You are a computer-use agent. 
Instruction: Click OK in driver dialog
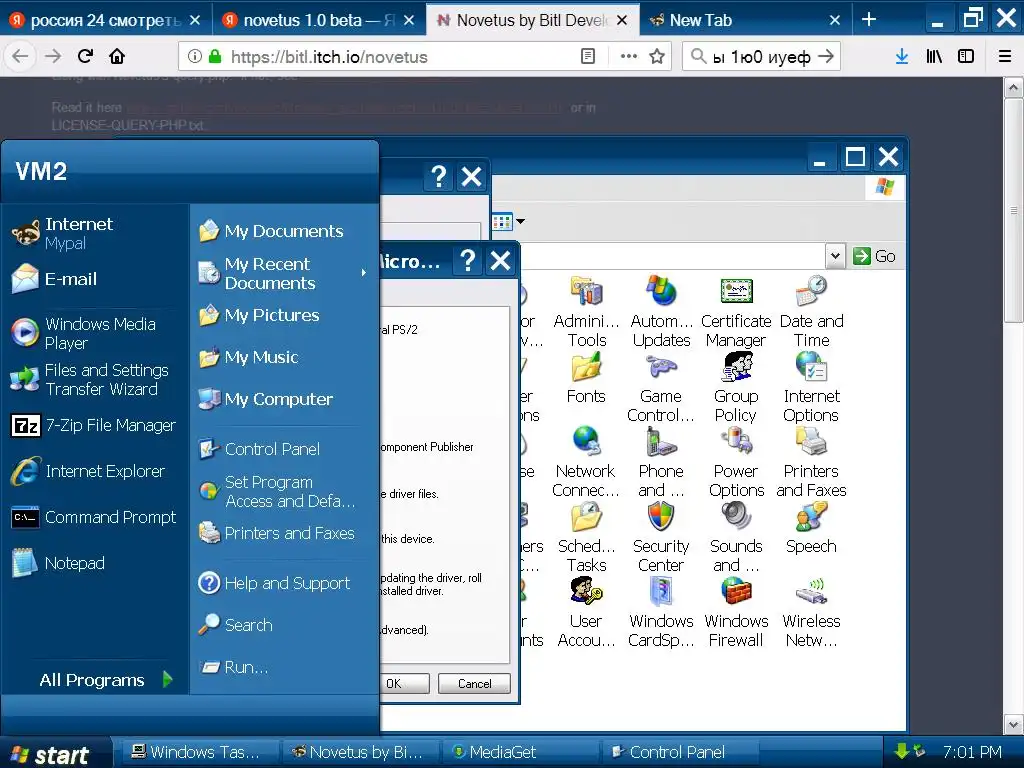point(404,684)
